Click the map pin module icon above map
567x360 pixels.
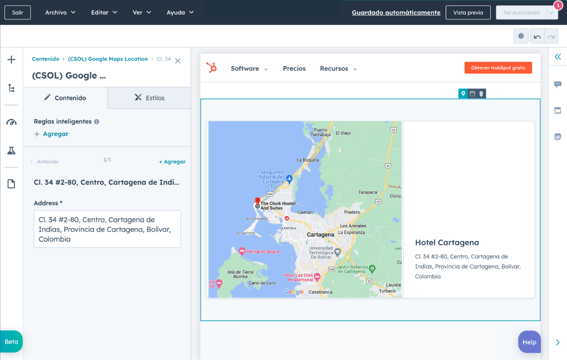(463, 94)
